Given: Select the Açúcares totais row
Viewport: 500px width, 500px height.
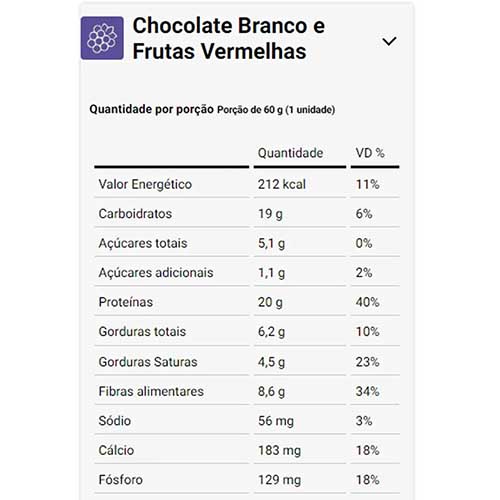Looking at the screenshot, I should [247, 243].
